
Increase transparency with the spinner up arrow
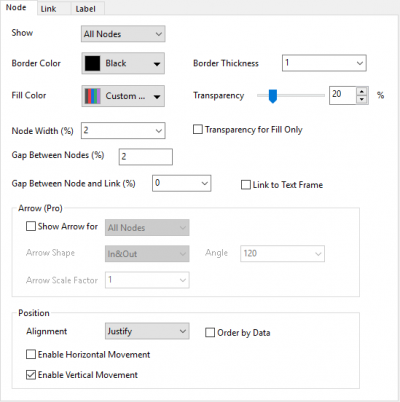362,91
